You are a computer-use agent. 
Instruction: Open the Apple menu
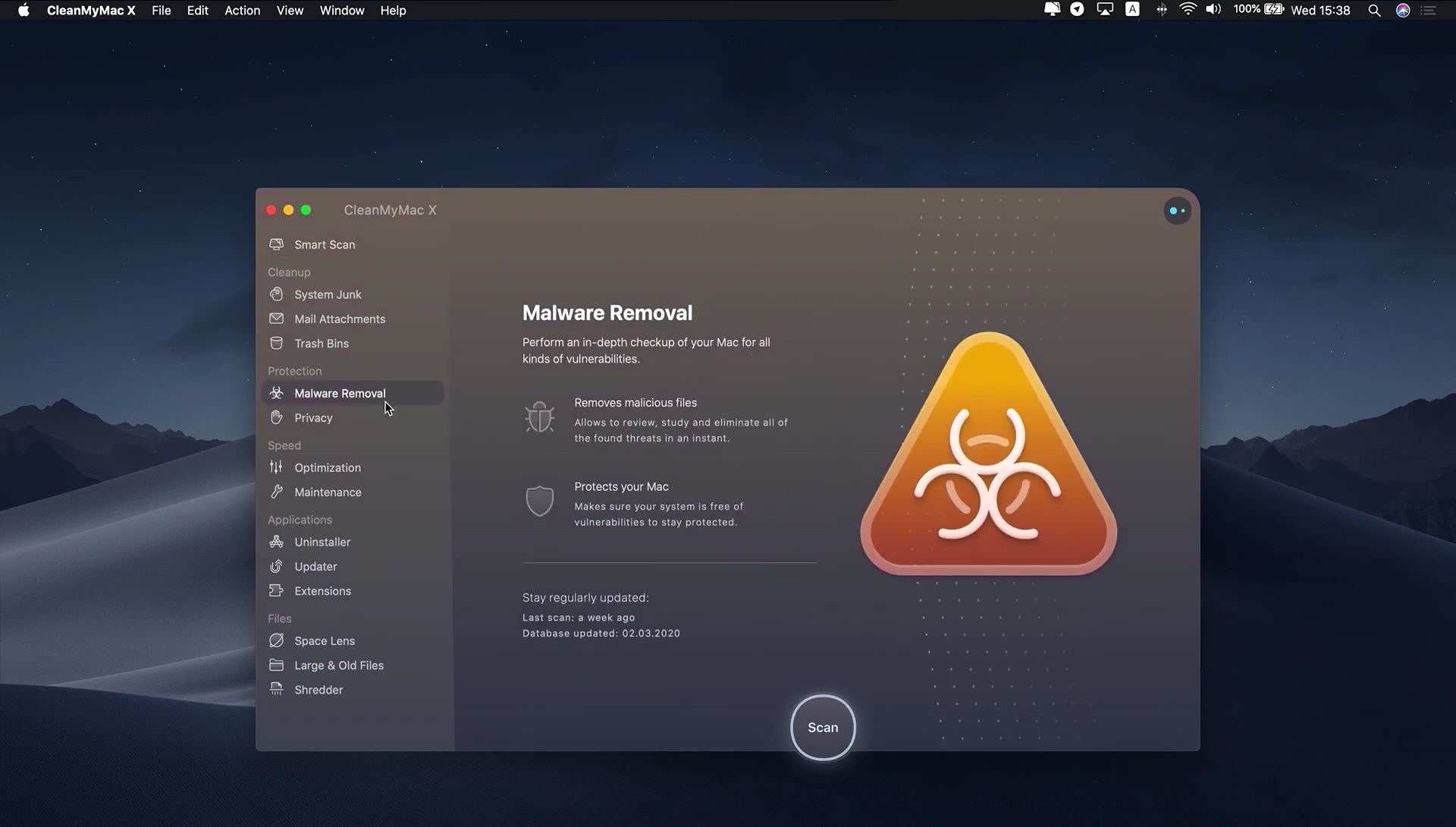(x=24, y=10)
